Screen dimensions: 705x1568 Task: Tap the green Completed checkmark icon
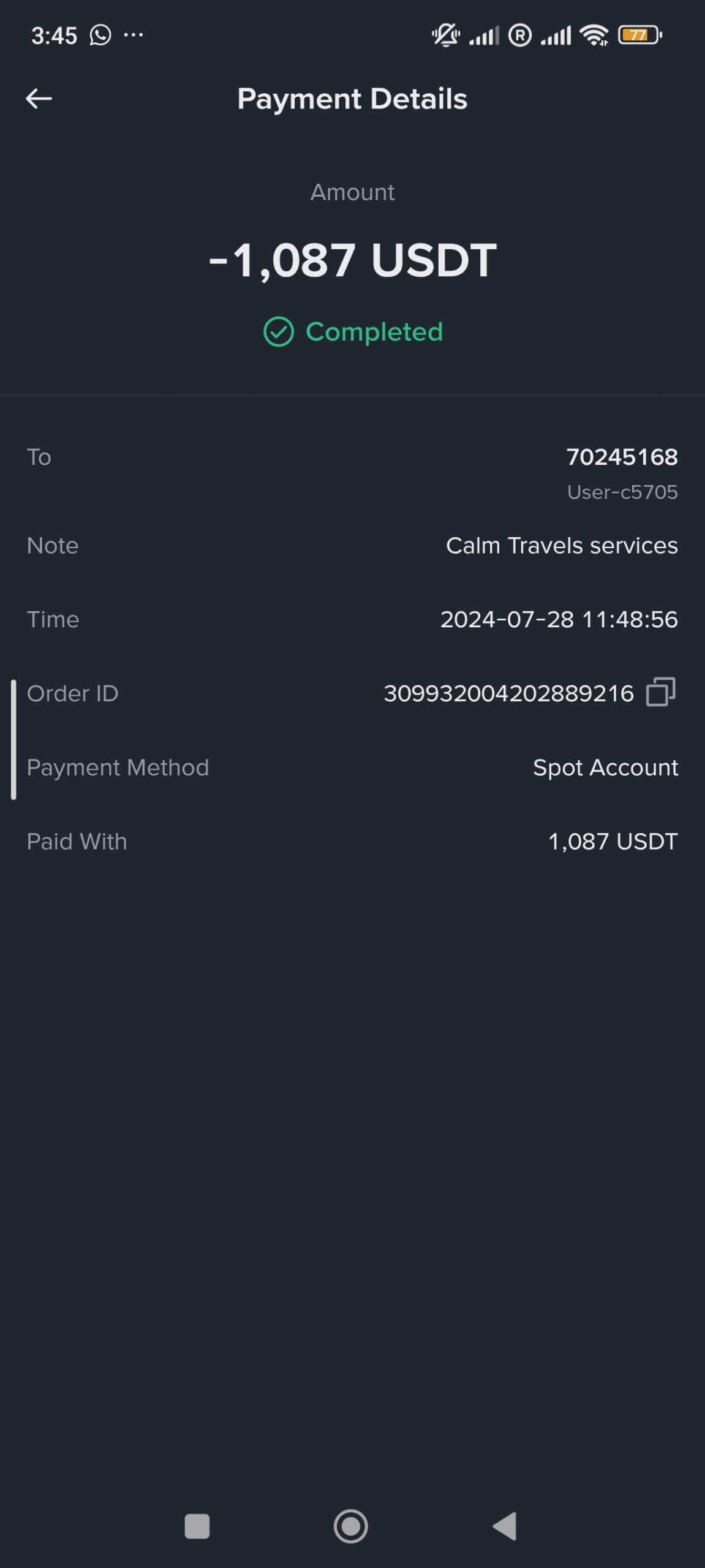coord(278,332)
